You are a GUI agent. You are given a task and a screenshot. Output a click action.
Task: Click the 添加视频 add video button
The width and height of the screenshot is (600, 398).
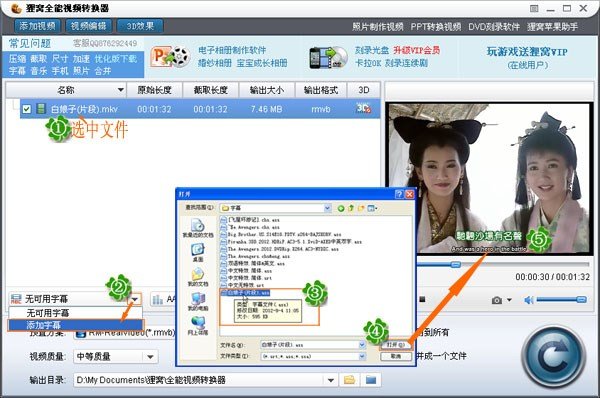pos(37,26)
